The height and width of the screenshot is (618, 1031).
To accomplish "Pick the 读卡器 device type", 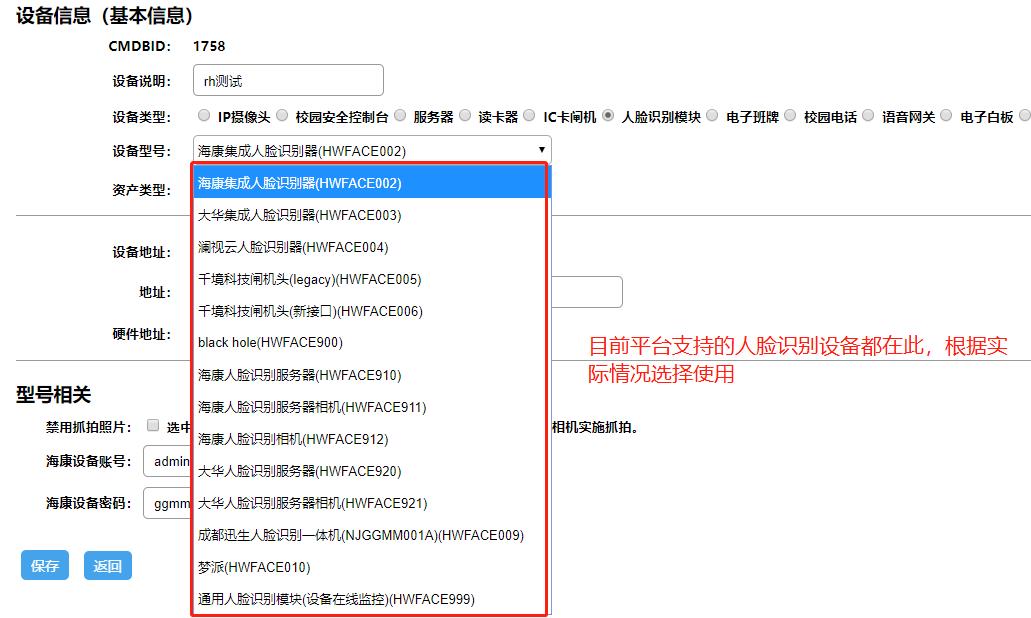I will (464, 116).
